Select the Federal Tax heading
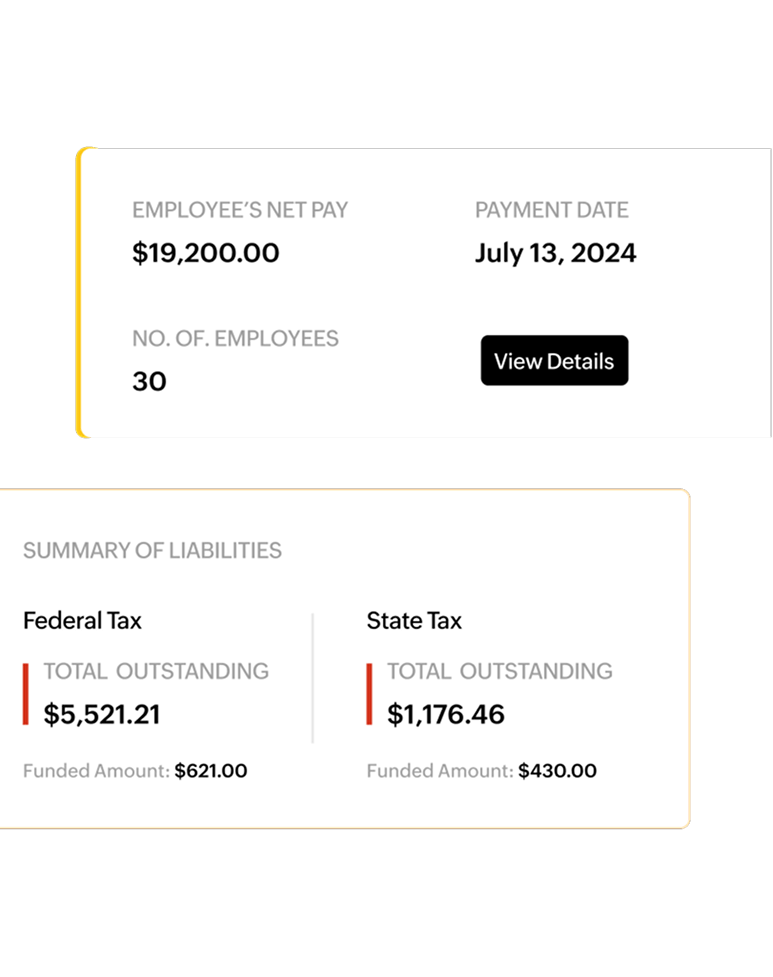 (x=82, y=620)
